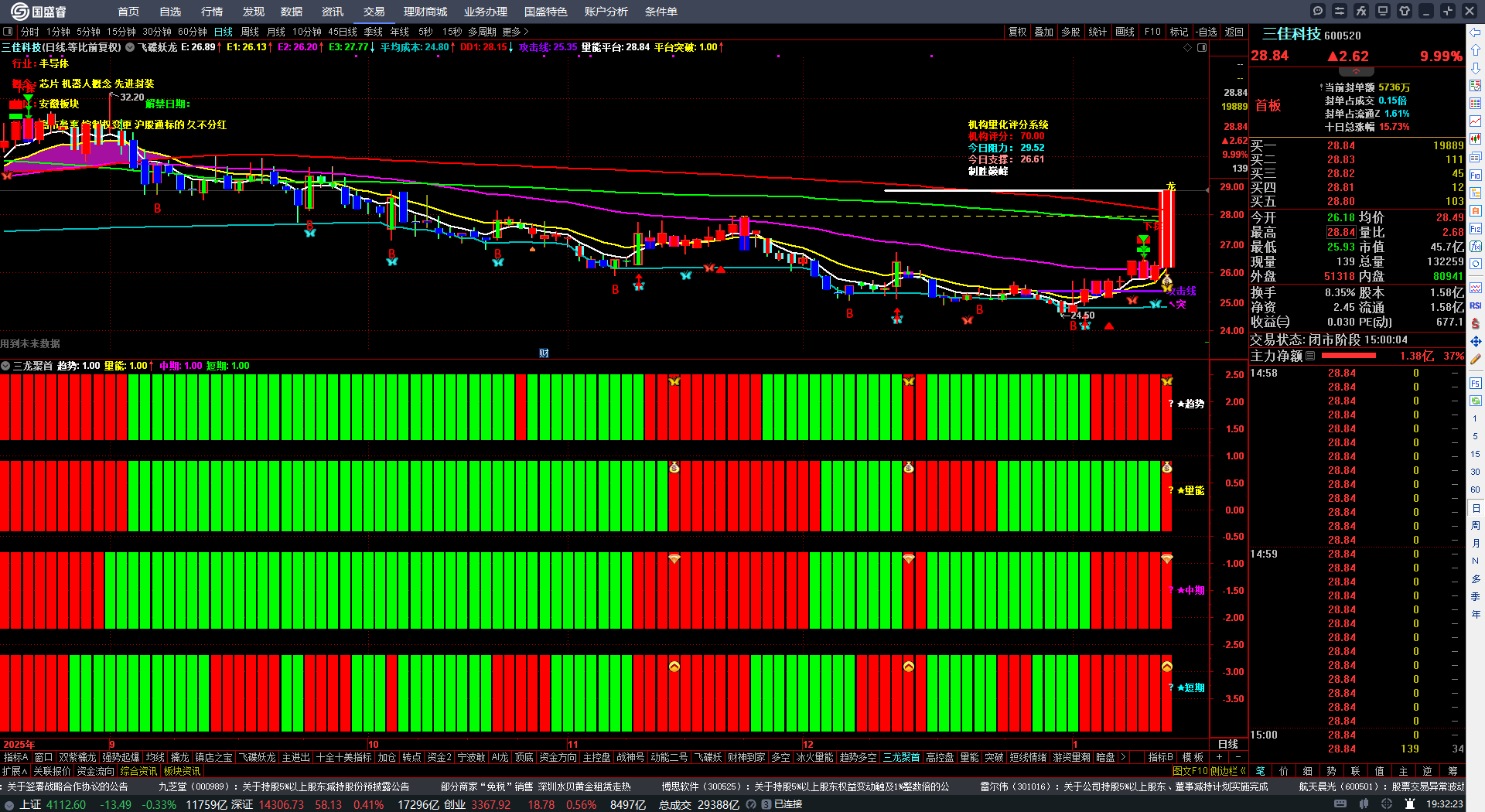Open the 行情 menu
Image resolution: width=1485 pixels, height=812 pixels.
pos(212,12)
